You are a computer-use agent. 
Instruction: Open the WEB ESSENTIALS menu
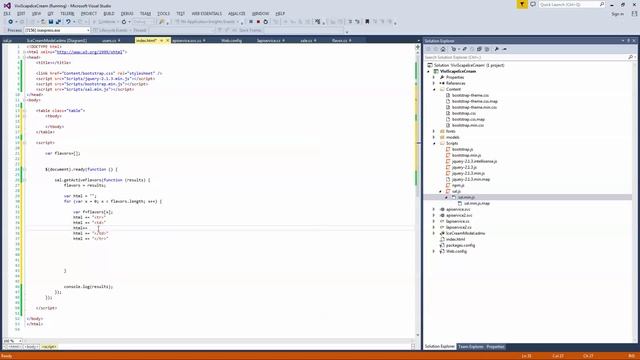tap(207, 13)
